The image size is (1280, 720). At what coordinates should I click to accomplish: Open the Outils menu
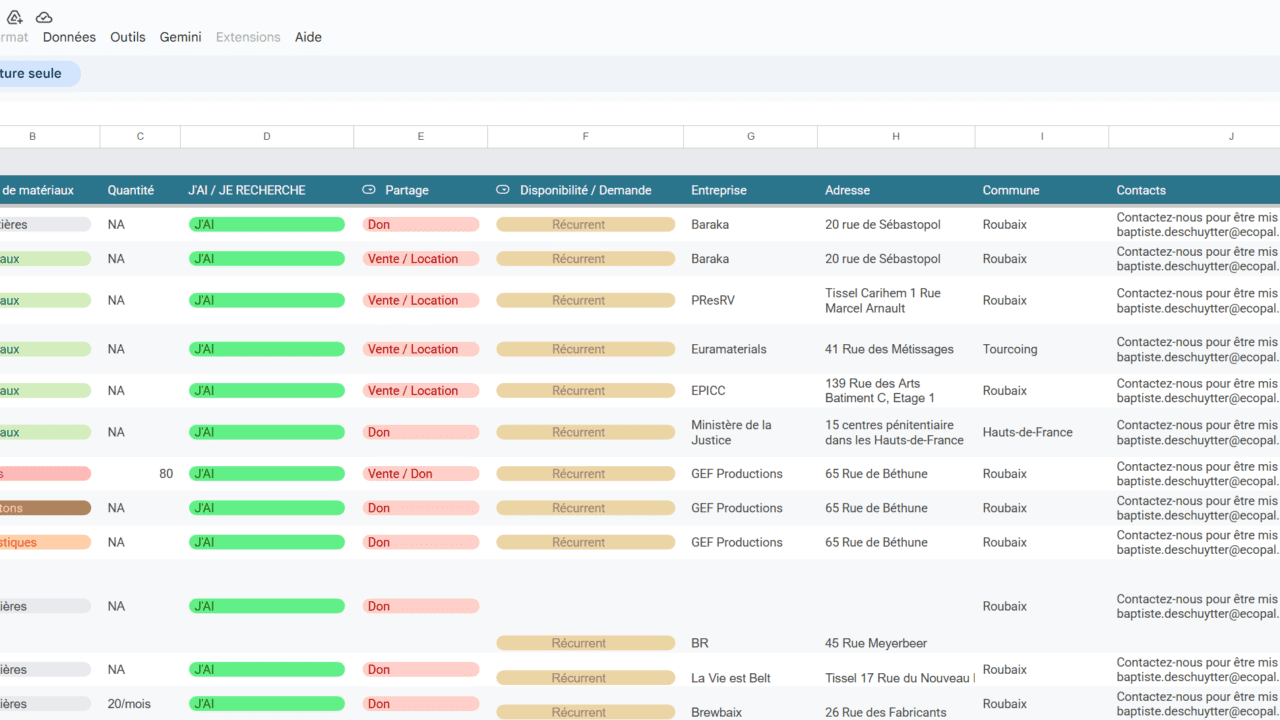point(128,37)
